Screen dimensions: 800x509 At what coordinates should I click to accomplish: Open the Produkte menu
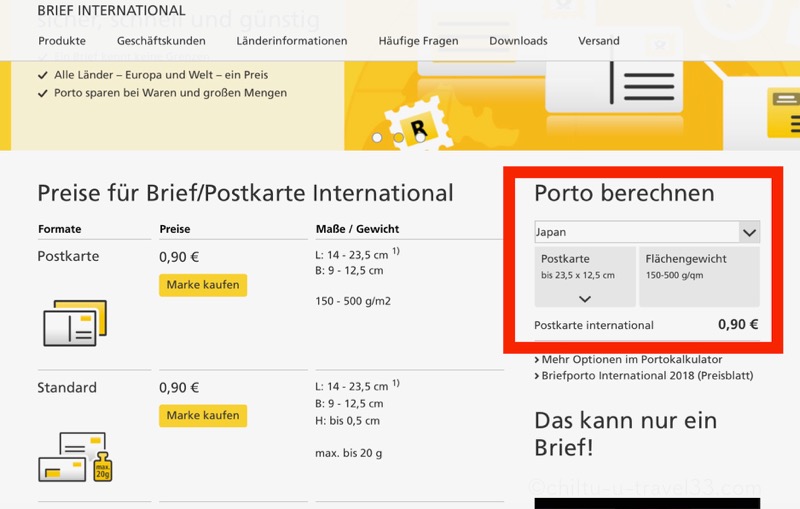[62, 41]
